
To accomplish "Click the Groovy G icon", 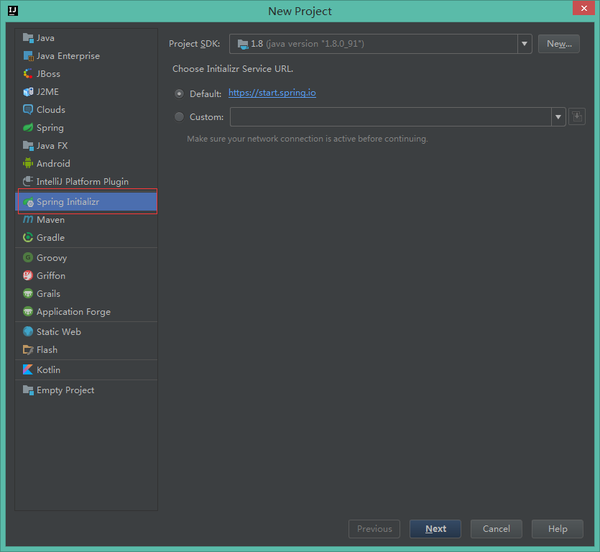I will [28, 257].
